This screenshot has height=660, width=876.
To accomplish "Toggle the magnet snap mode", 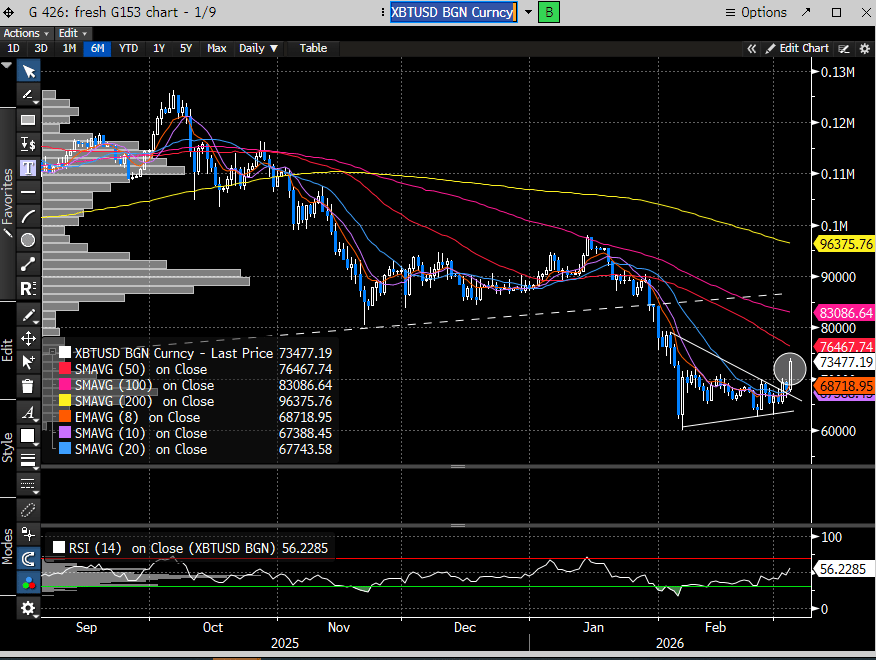I will pos(29,559).
